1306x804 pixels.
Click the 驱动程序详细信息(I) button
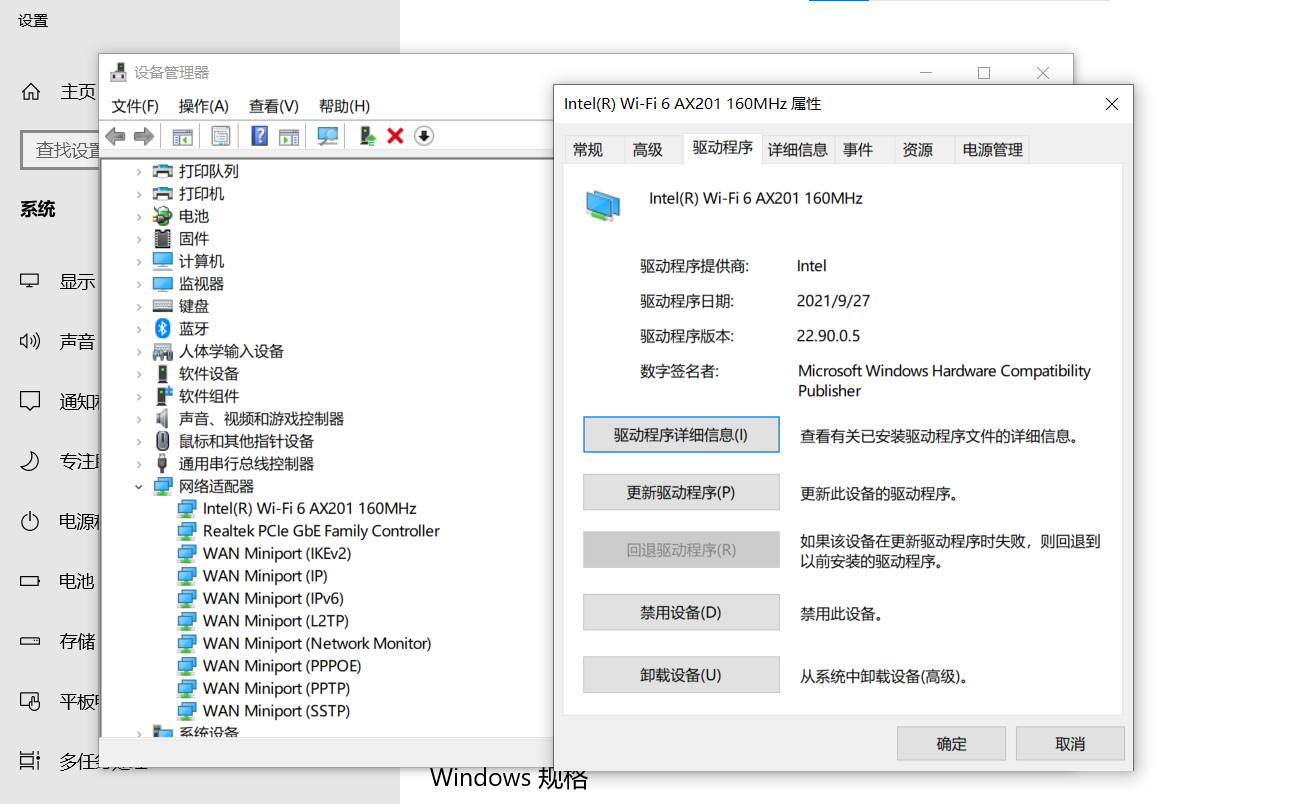click(x=681, y=435)
